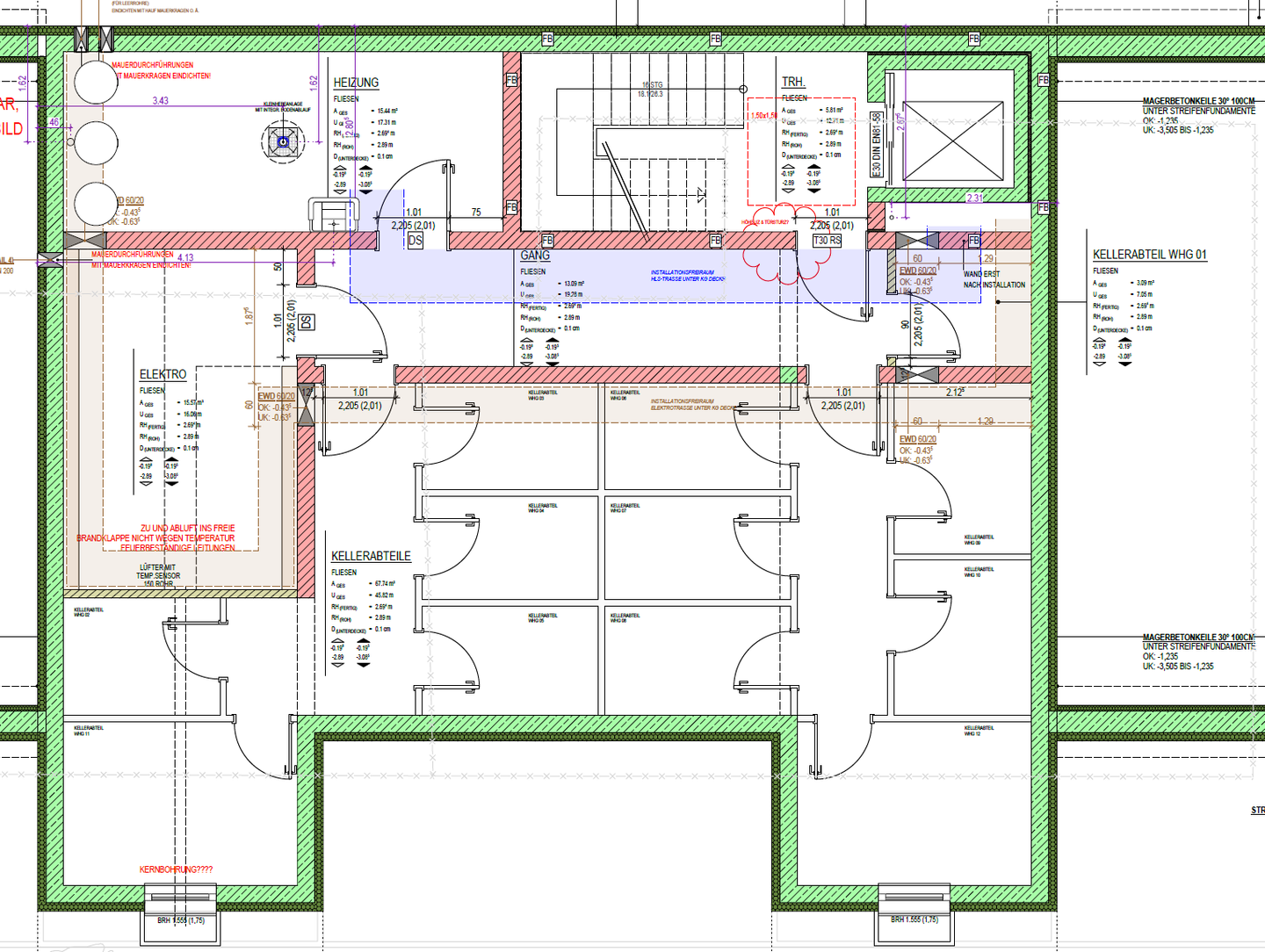Select the vertical E30 DIN EN81-58 label

(x=876, y=143)
